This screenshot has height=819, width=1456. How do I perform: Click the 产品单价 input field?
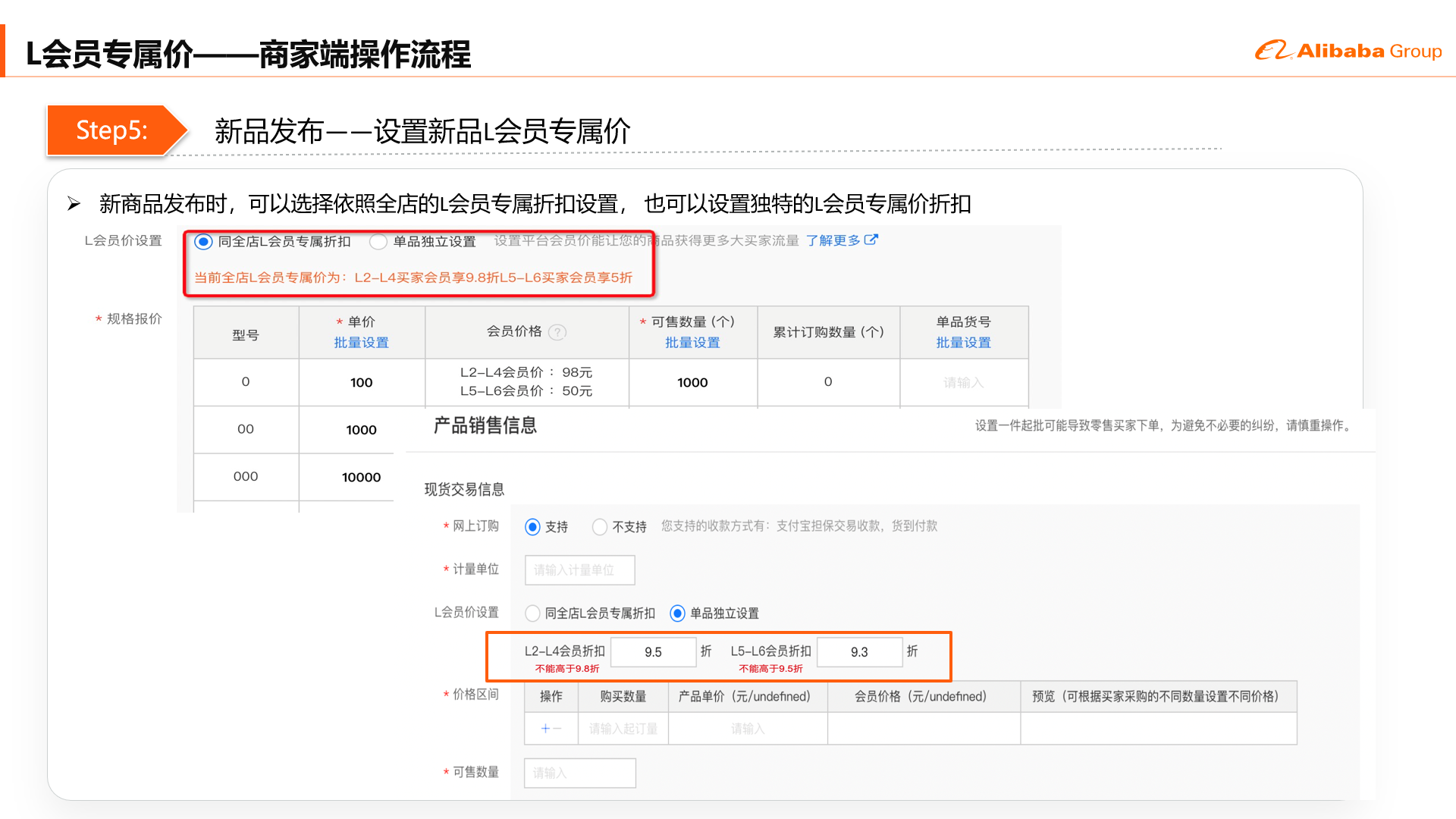[x=747, y=728]
